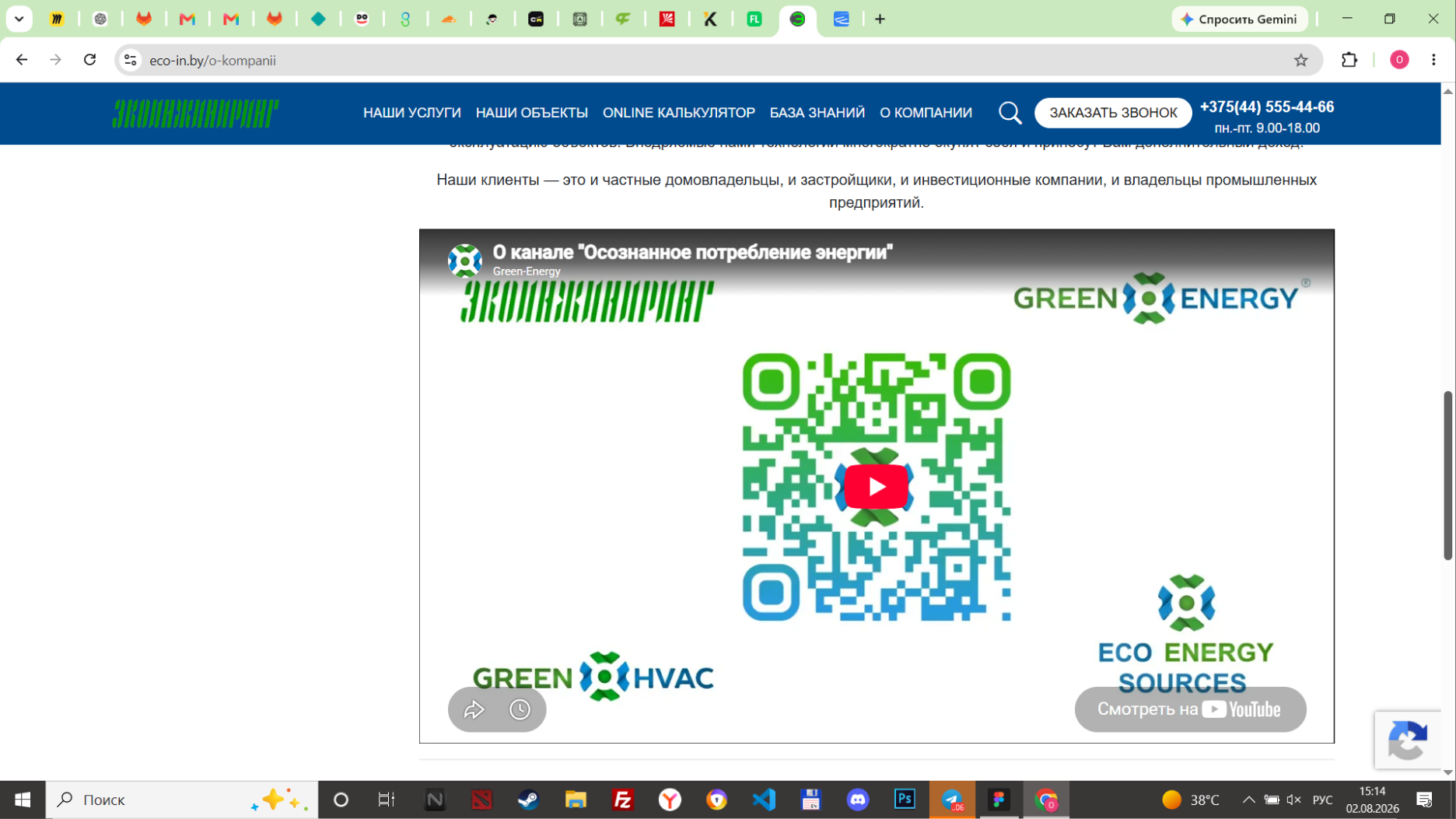The height and width of the screenshot is (819, 1456).
Task: Open Photoshop from the taskbar
Action: (x=905, y=800)
